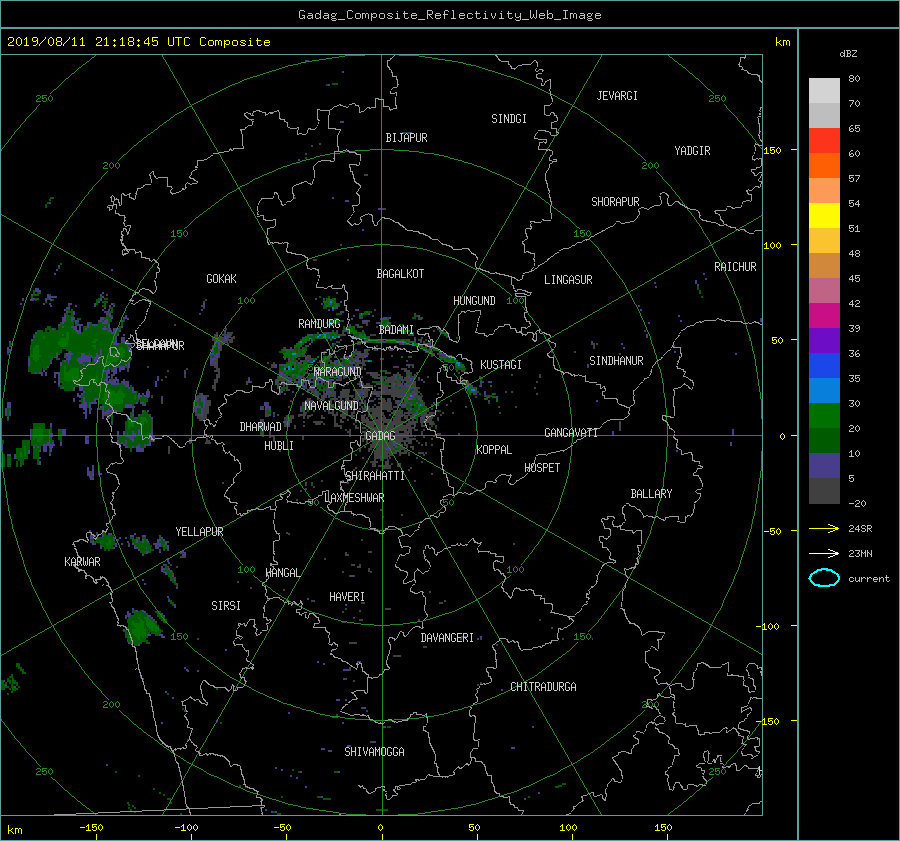Click the KOPPAL city label

[494, 450]
